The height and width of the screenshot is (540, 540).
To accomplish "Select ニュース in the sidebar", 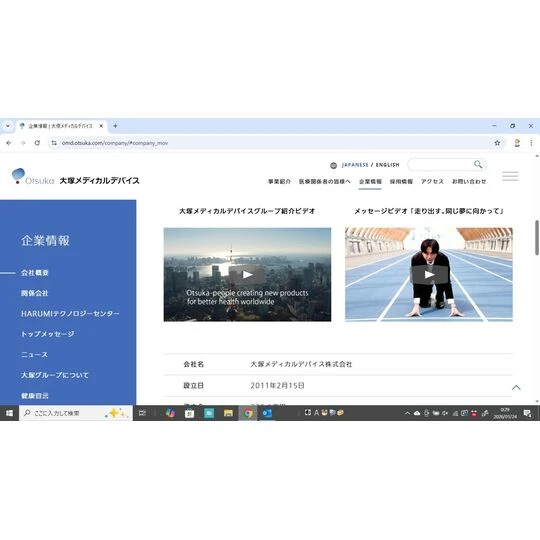I will tap(34, 355).
